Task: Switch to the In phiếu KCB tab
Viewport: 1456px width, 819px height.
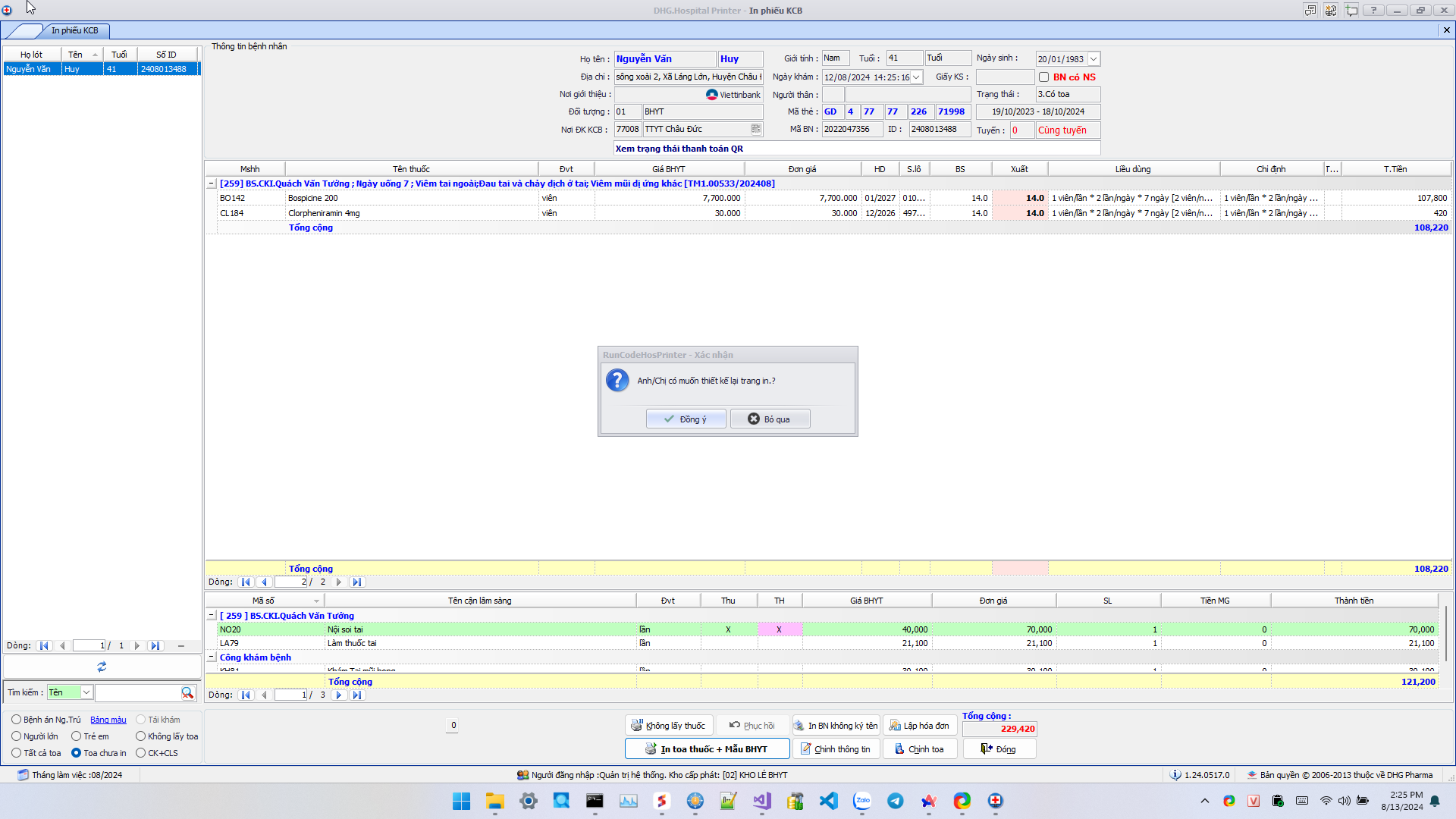Action: pos(74,30)
